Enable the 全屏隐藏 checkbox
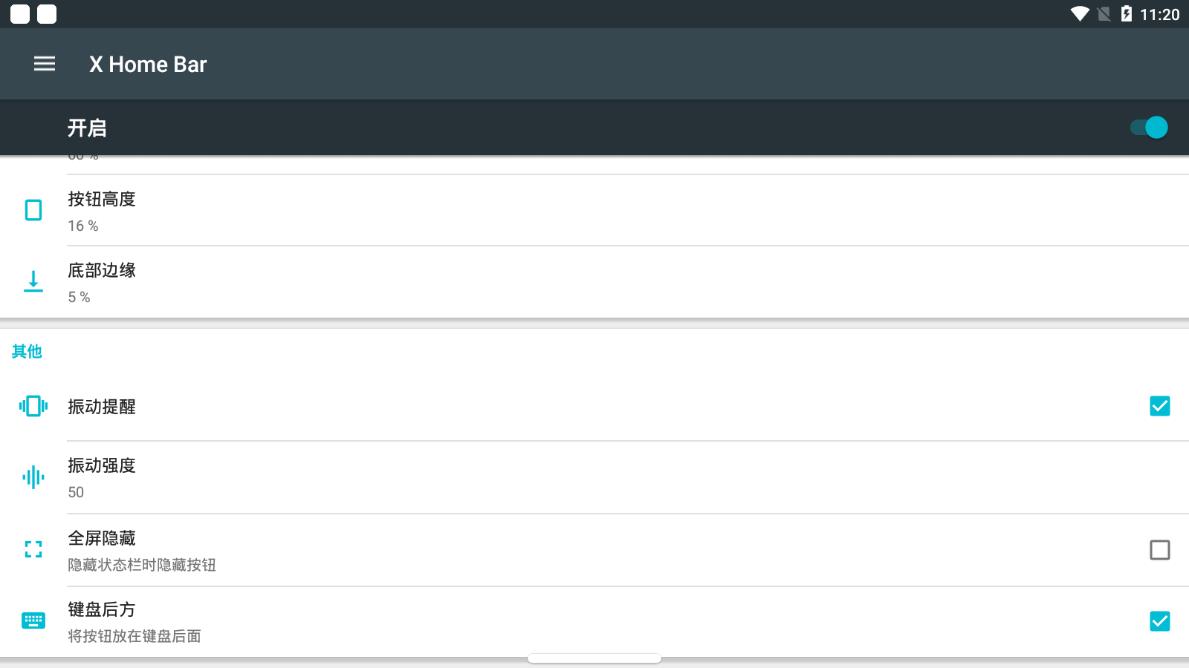The width and height of the screenshot is (1189, 668). (1159, 550)
